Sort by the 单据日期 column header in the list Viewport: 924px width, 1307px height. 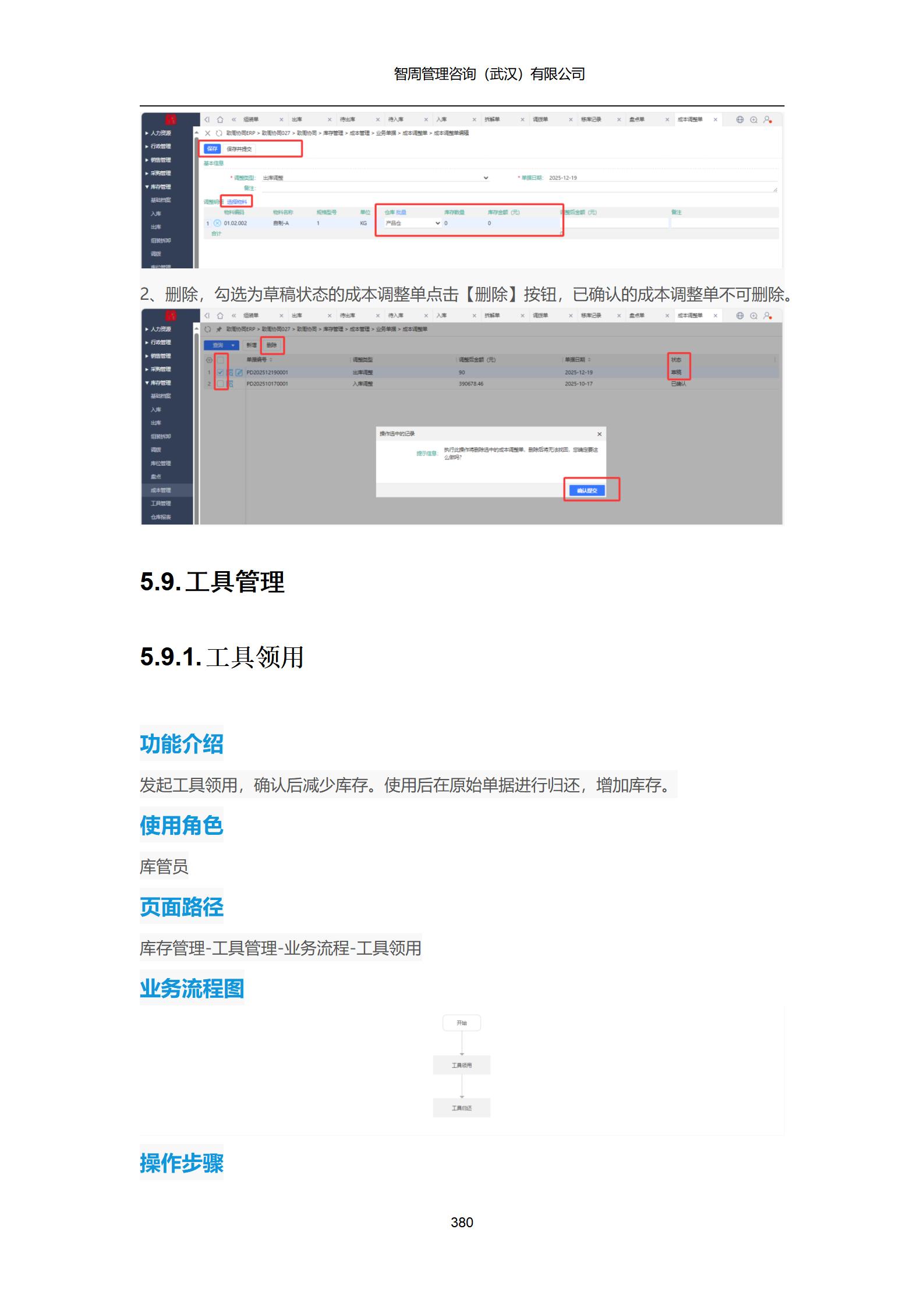(x=578, y=360)
